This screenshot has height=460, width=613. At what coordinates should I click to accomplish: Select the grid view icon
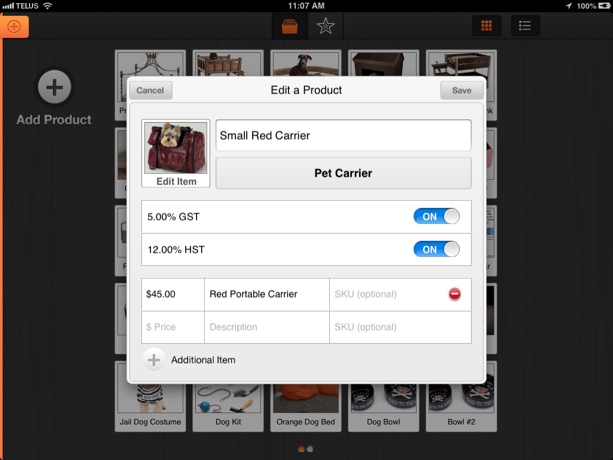pos(486,26)
